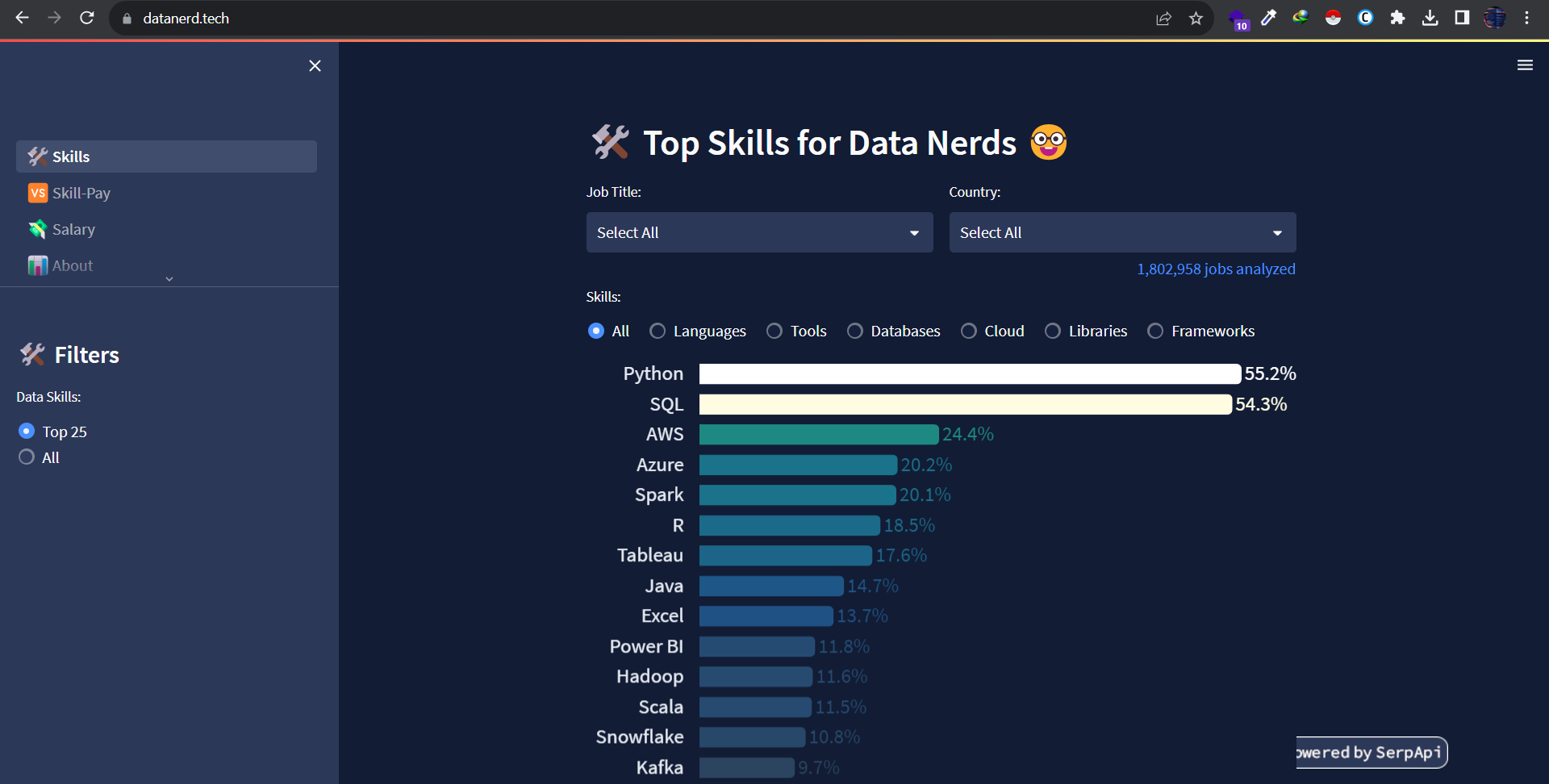
Task: Close the sidebar with the X icon
Action: coord(315,66)
